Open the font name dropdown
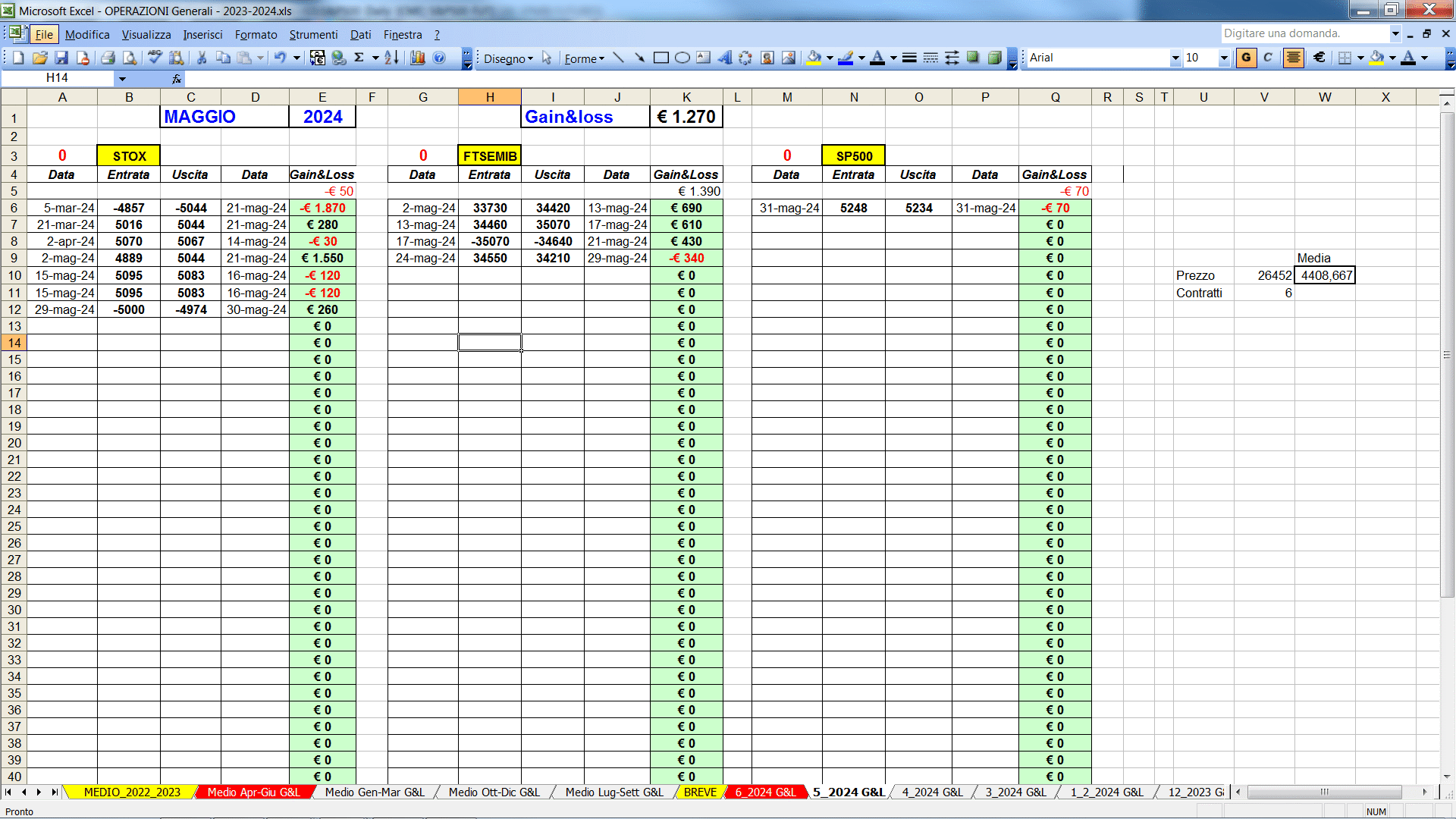The height and width of the screenshot is (819, 1456). point(1175,58)
